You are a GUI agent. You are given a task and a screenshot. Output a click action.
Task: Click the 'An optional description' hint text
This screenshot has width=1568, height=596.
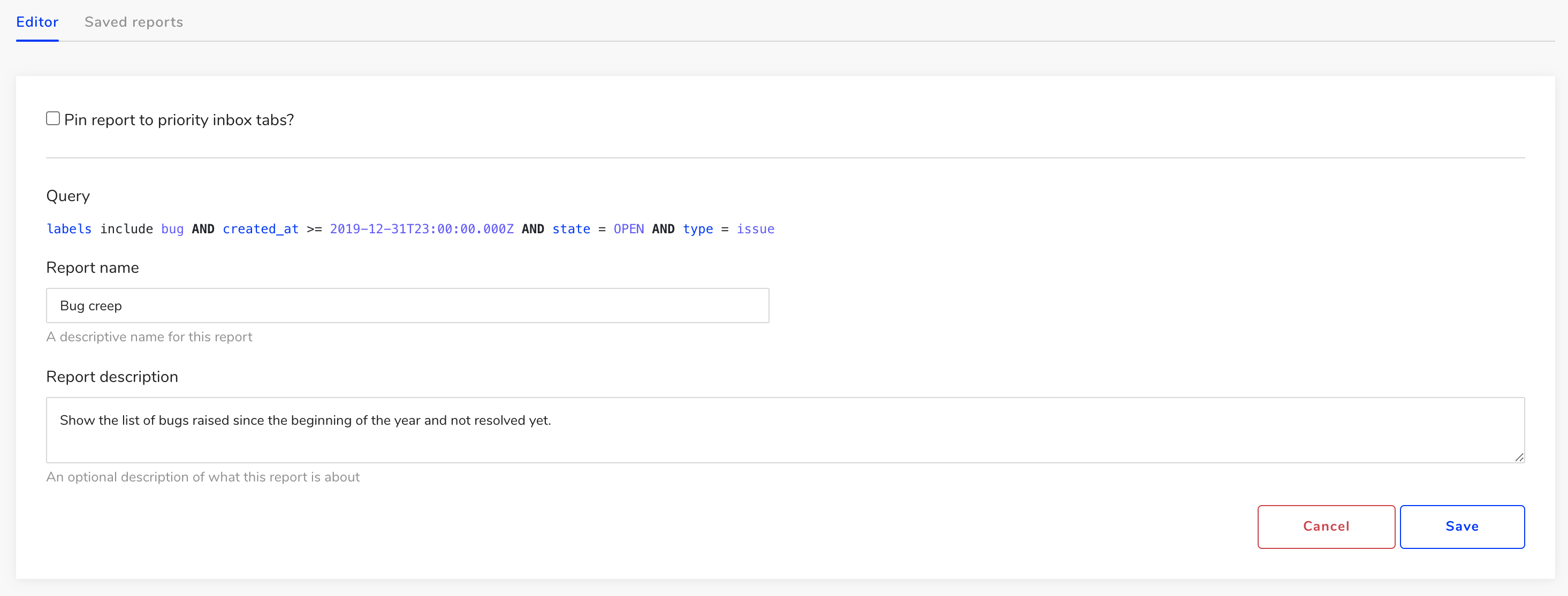click(x=203, y=477)
